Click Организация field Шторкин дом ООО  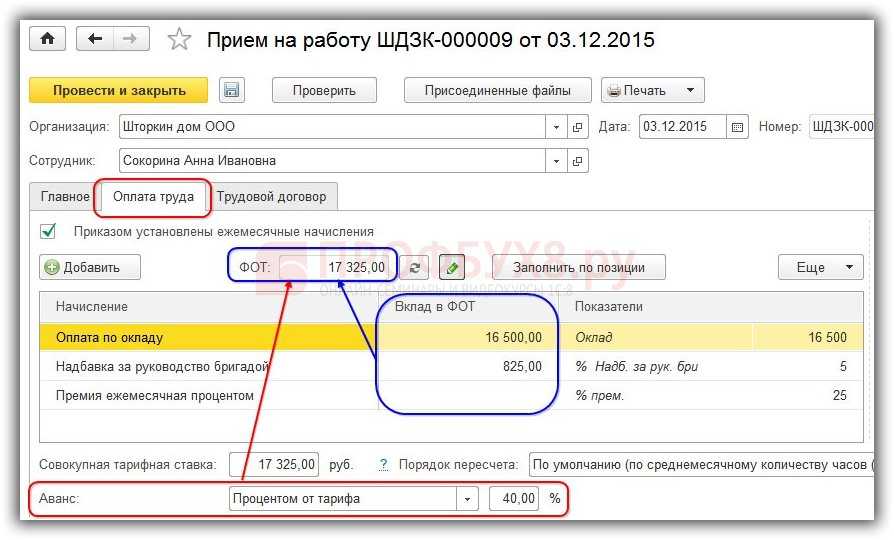pyautogui.click(x=332, y=127)
